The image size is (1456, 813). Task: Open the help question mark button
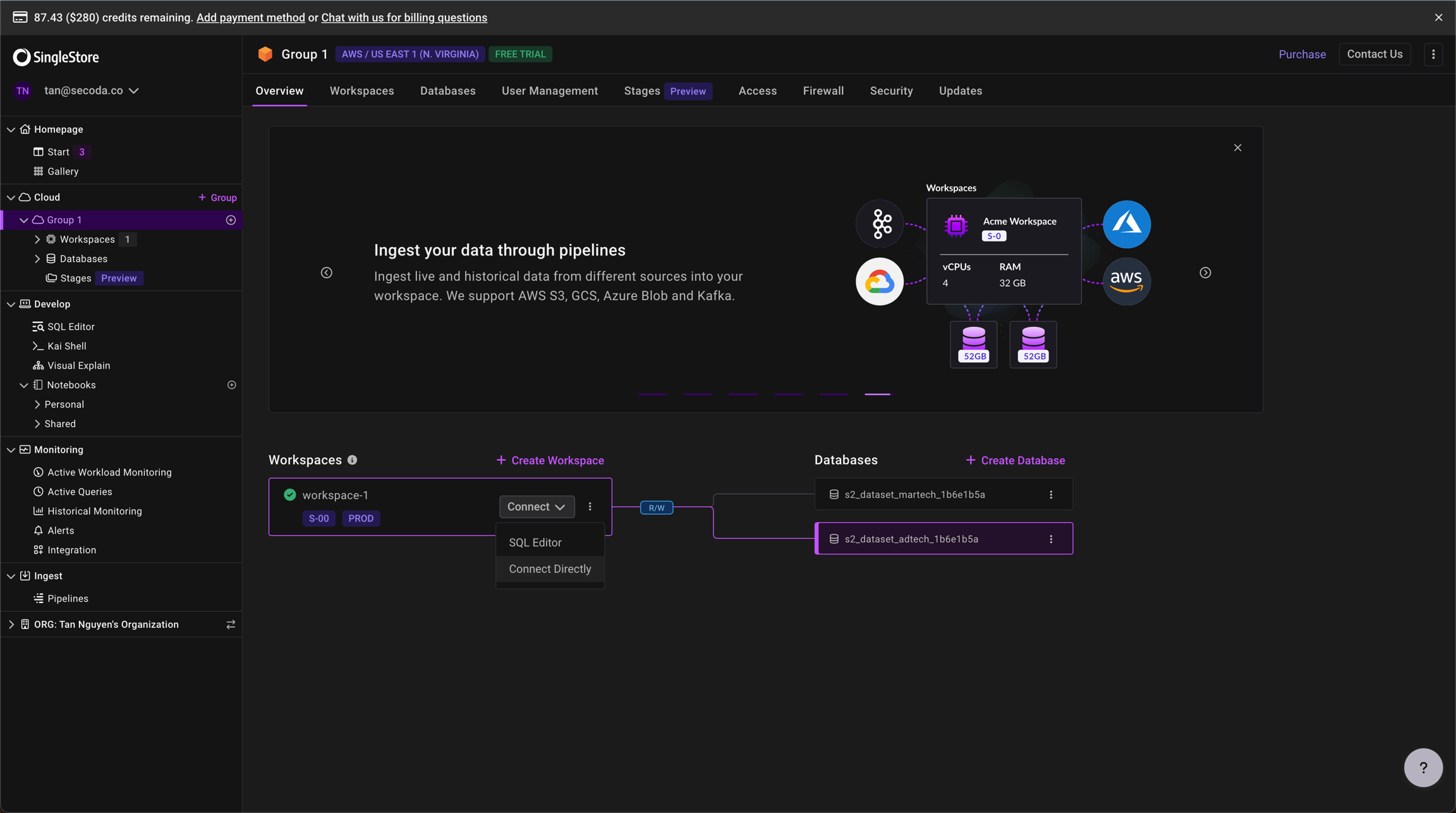pos(1423,767)
